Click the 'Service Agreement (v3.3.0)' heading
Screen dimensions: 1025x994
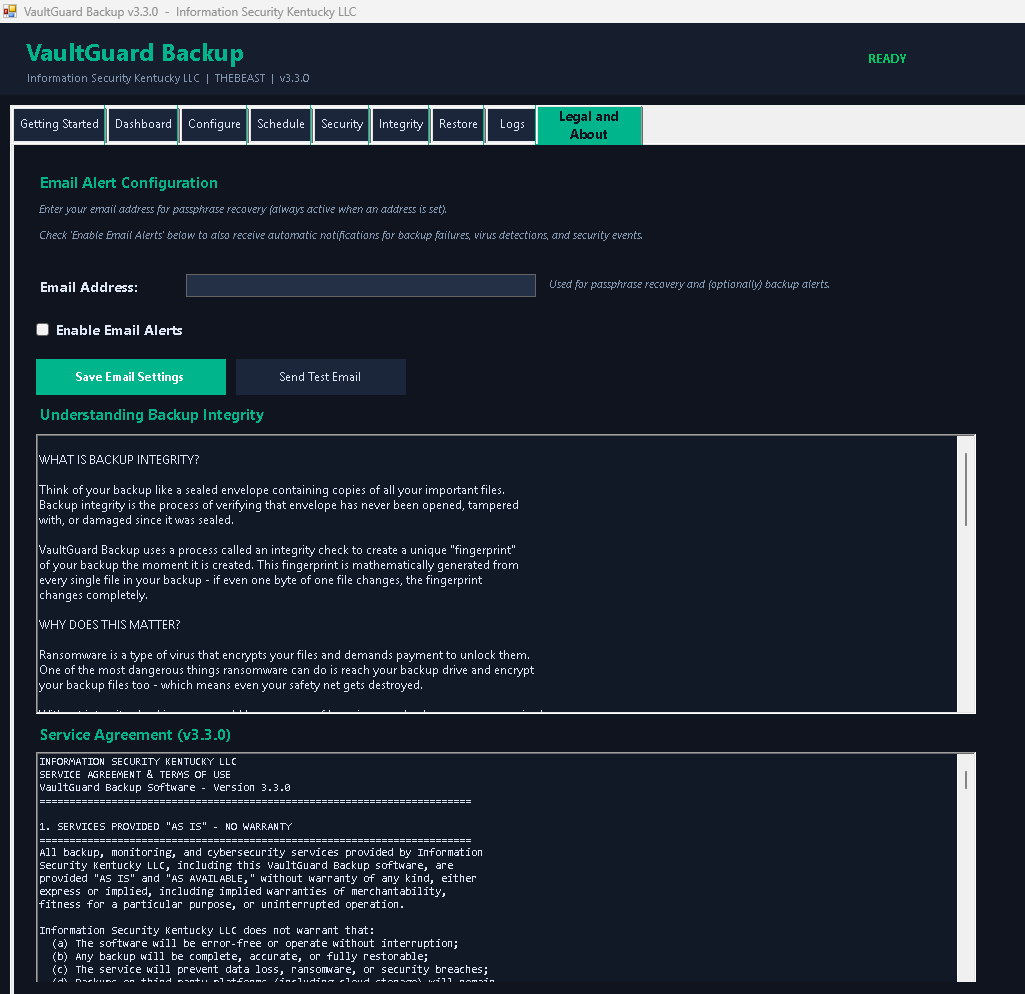click(135, 735)
